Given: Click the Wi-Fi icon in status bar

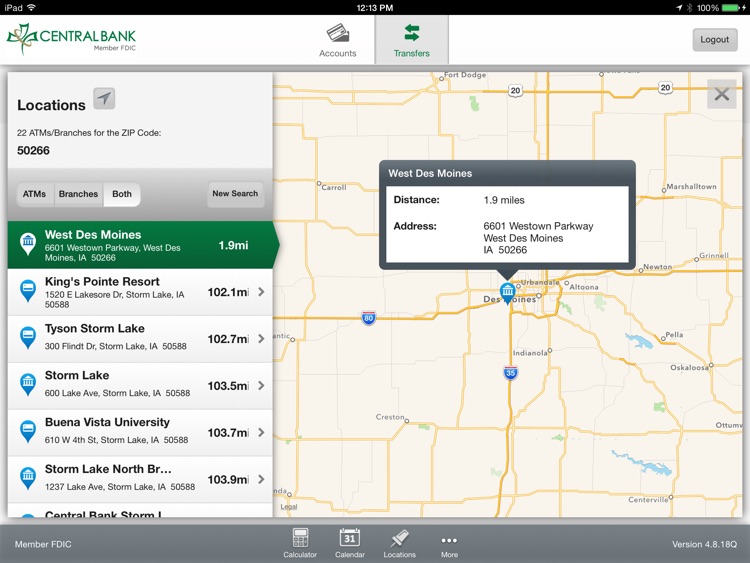Looking at the screenshot, I should (32, 8).
